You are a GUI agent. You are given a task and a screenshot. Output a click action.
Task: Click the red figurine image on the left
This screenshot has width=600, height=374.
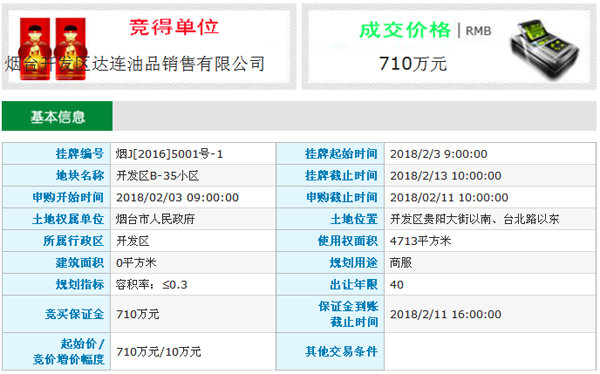click(x=35, y=49)
